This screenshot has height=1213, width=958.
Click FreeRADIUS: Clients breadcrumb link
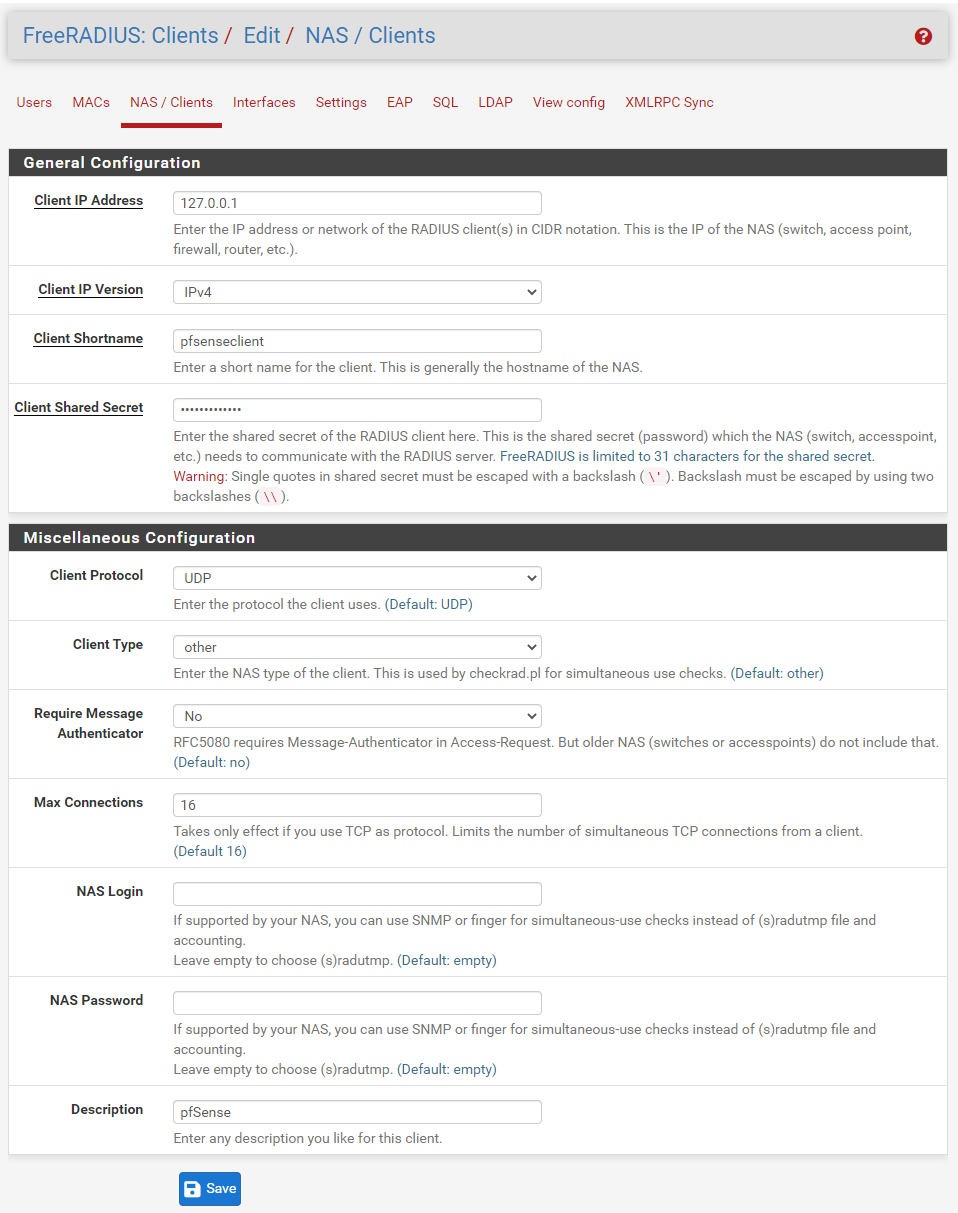point(120,36)
